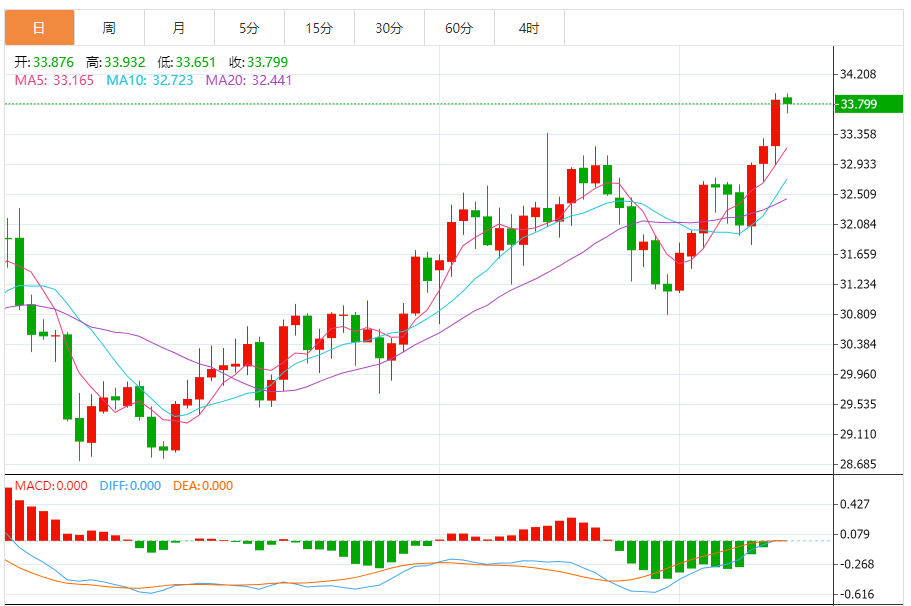Click the 开:33.876 open price value

(44, 62)
